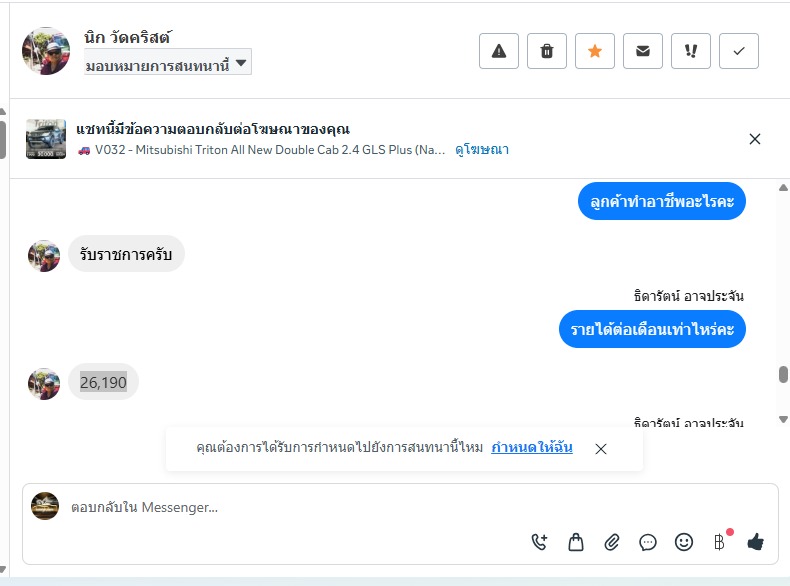Click the กำหนดให้ฉัน assign-to-me link
The image size is (790, 586).
click(x=532, y=447)
